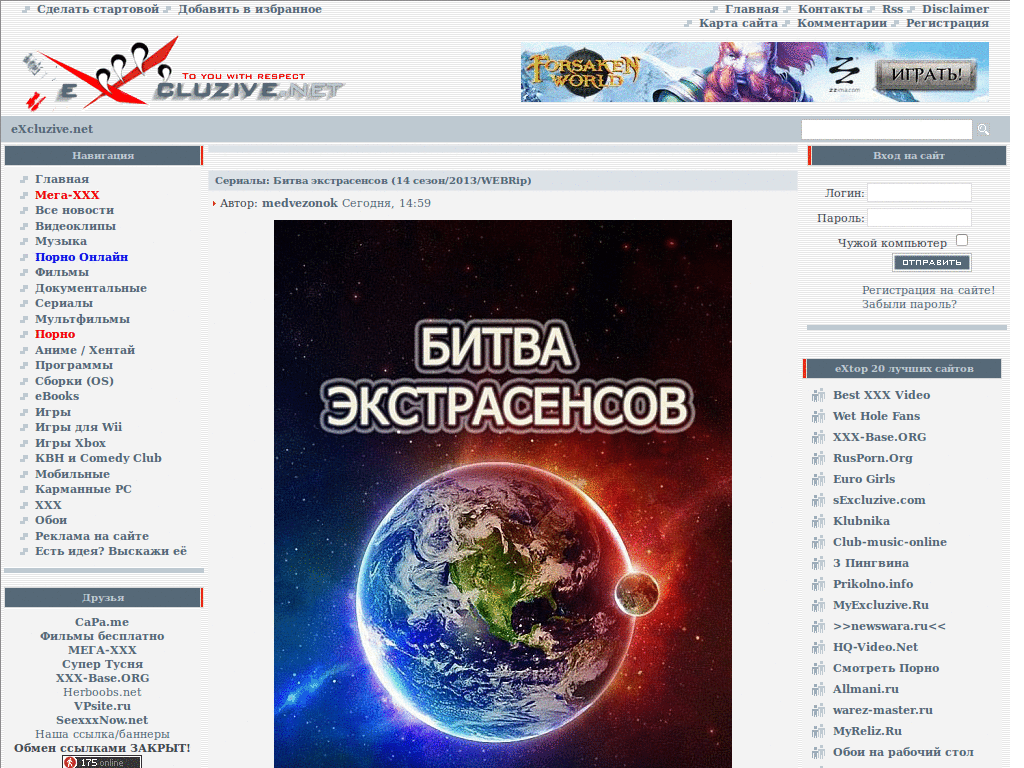Screen dimensions: 1024x768
Task: Open eBooks section
Action: (57, 396)
